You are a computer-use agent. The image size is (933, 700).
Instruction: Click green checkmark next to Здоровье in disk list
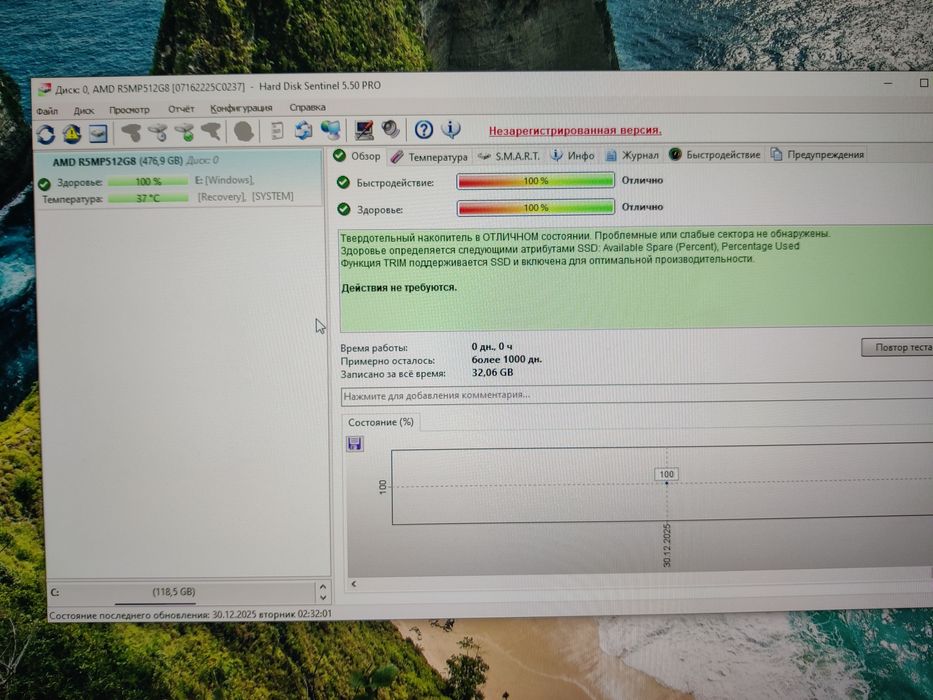click(44, 184)
